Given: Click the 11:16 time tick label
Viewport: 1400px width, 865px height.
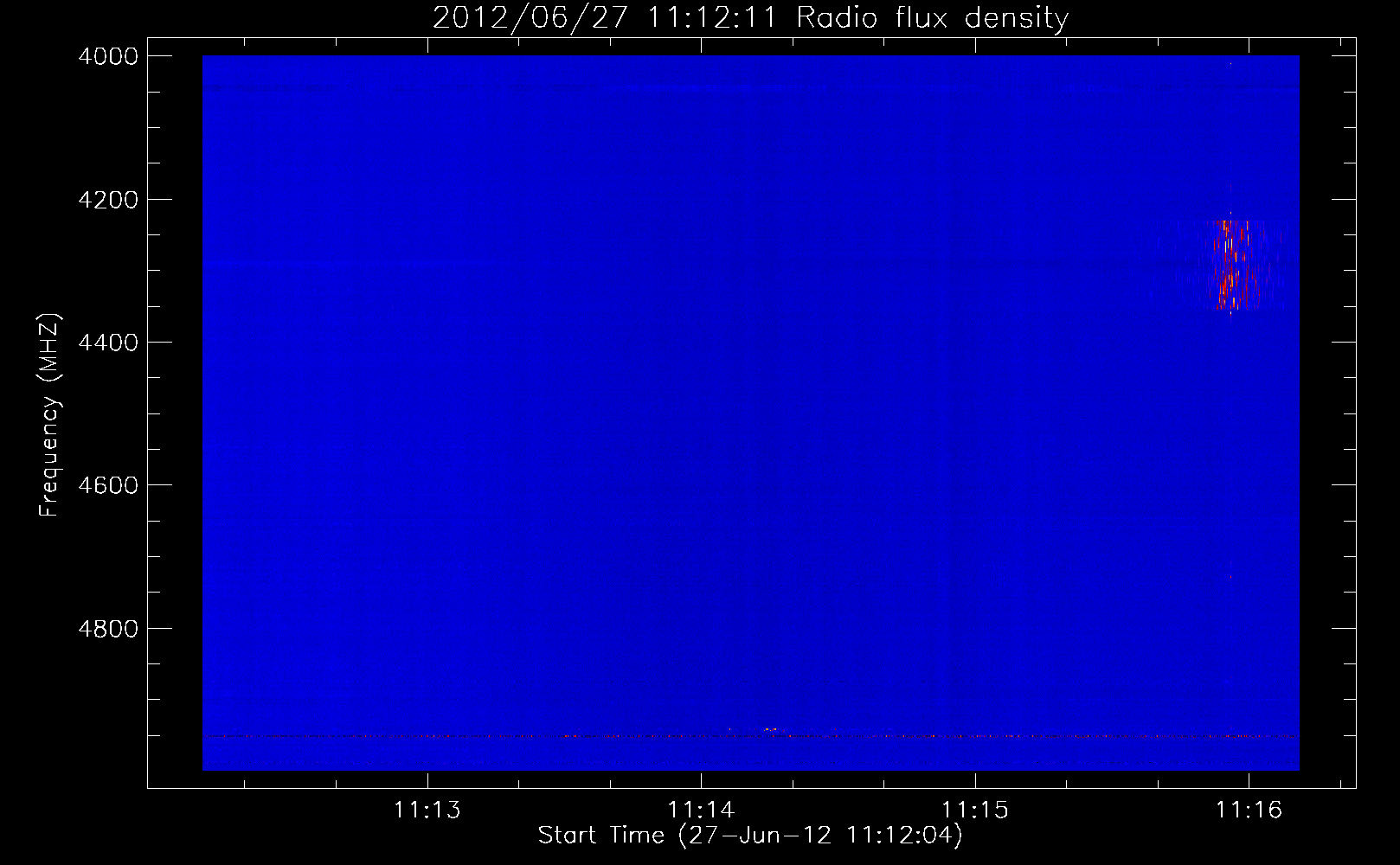Looking at the screenshot, I should point(1249,810).
